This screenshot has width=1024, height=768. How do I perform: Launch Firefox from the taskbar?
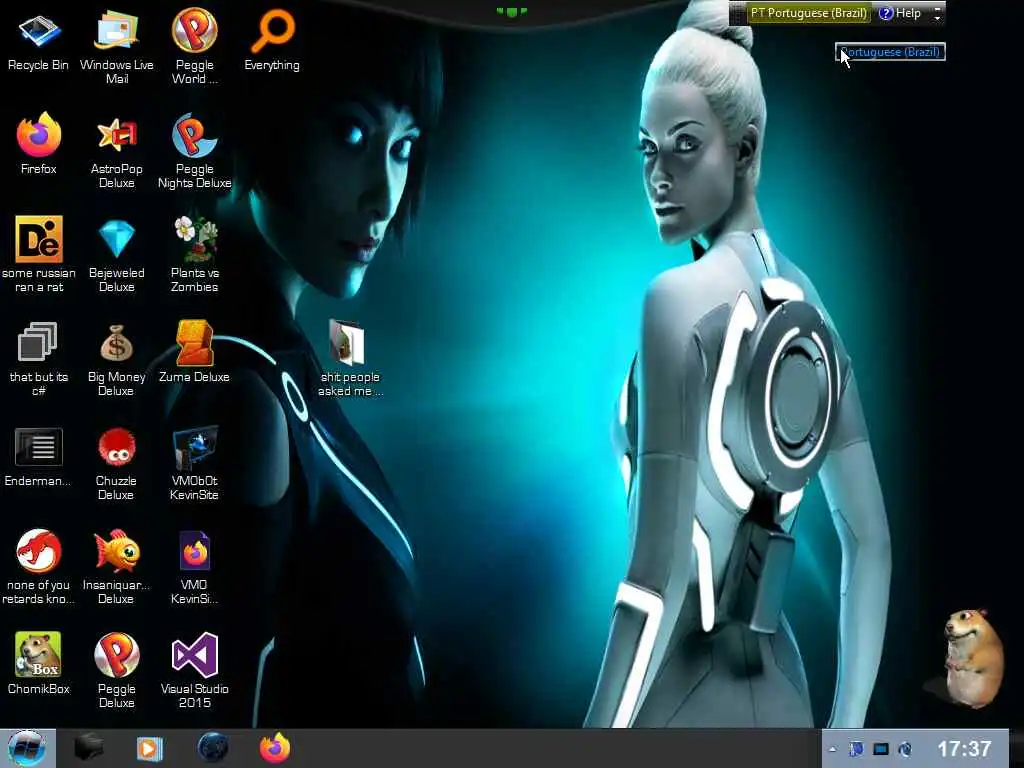pyautogui.click(x=275, y=748)
